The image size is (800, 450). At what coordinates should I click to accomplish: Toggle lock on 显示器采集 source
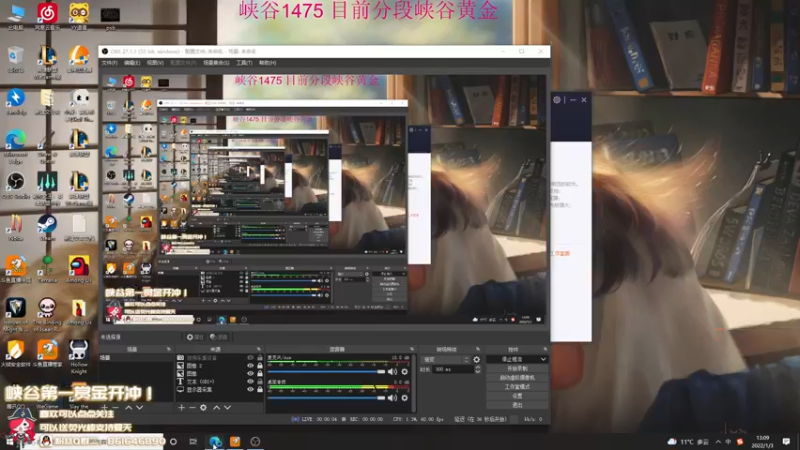(x=260, y=389)
